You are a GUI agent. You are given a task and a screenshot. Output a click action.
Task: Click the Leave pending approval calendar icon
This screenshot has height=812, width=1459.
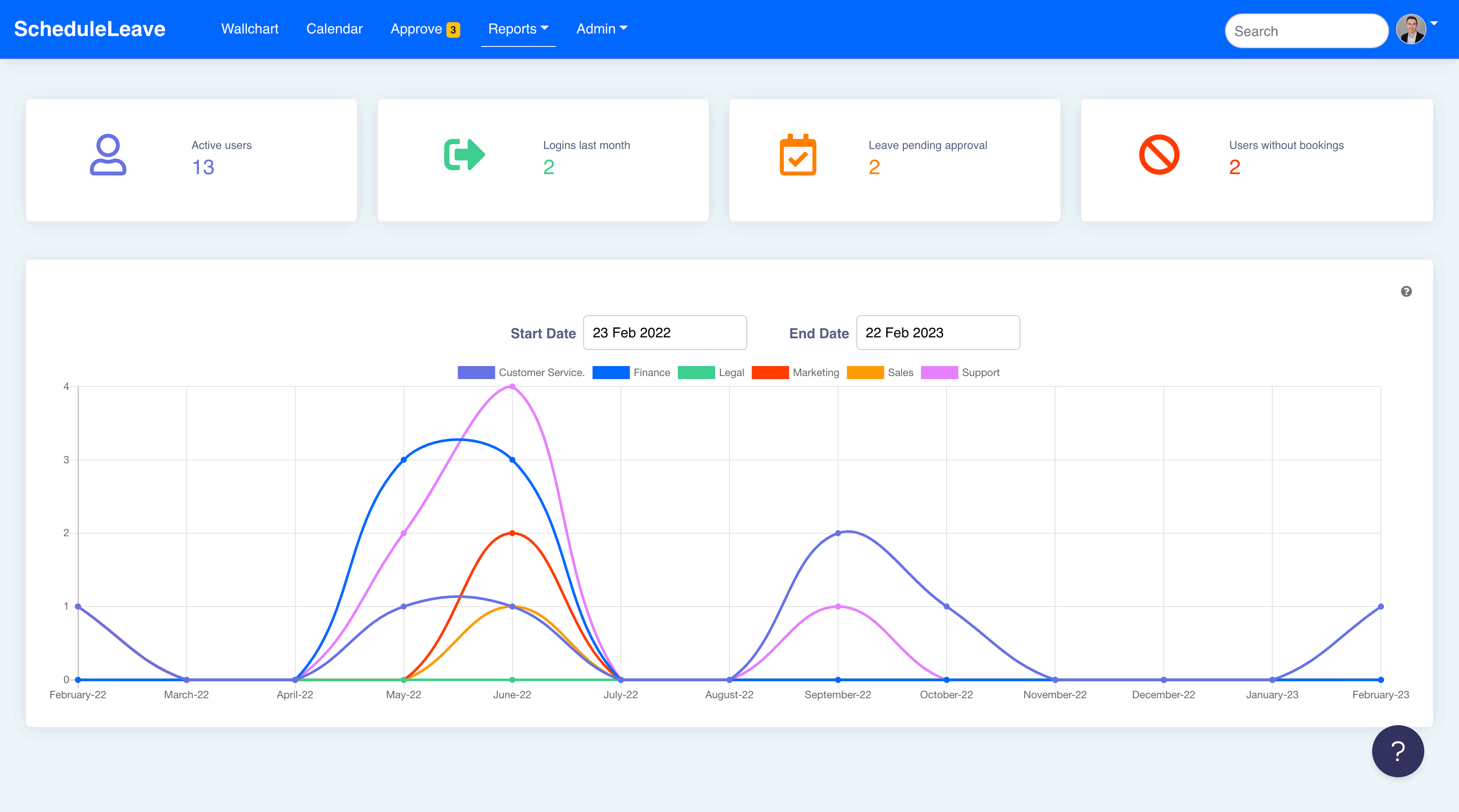[798, 155]
